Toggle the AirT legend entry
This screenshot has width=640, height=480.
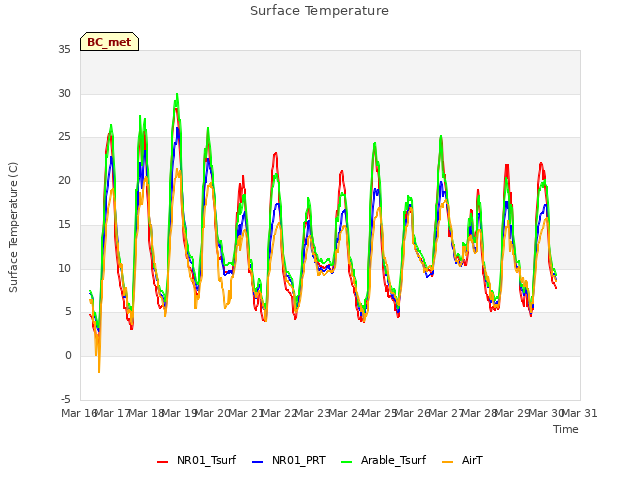[462, 460]
